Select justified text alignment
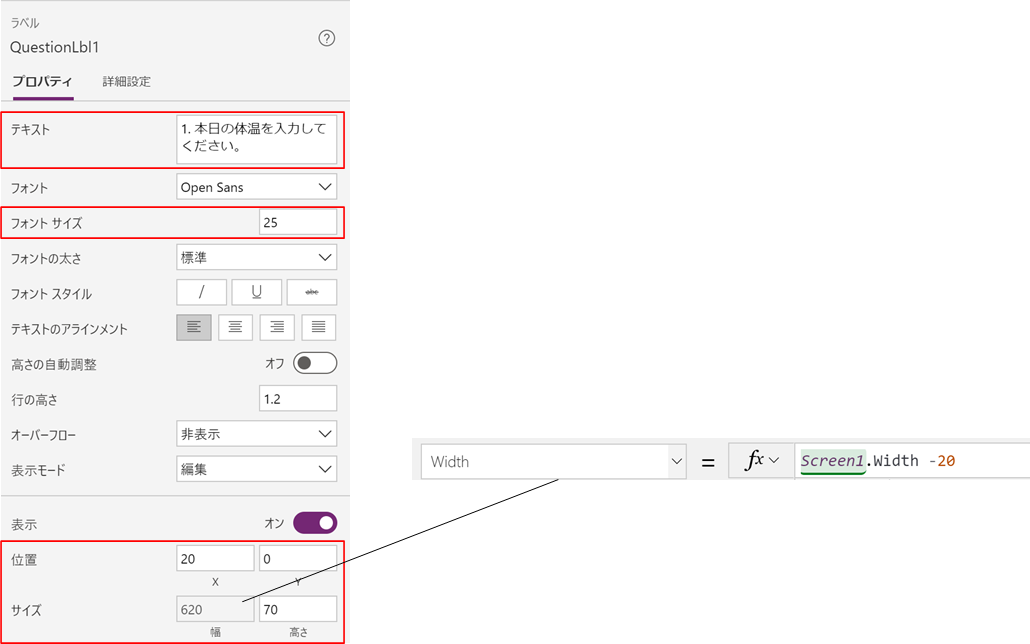The image size is (1030, 644). pos(317,327)
